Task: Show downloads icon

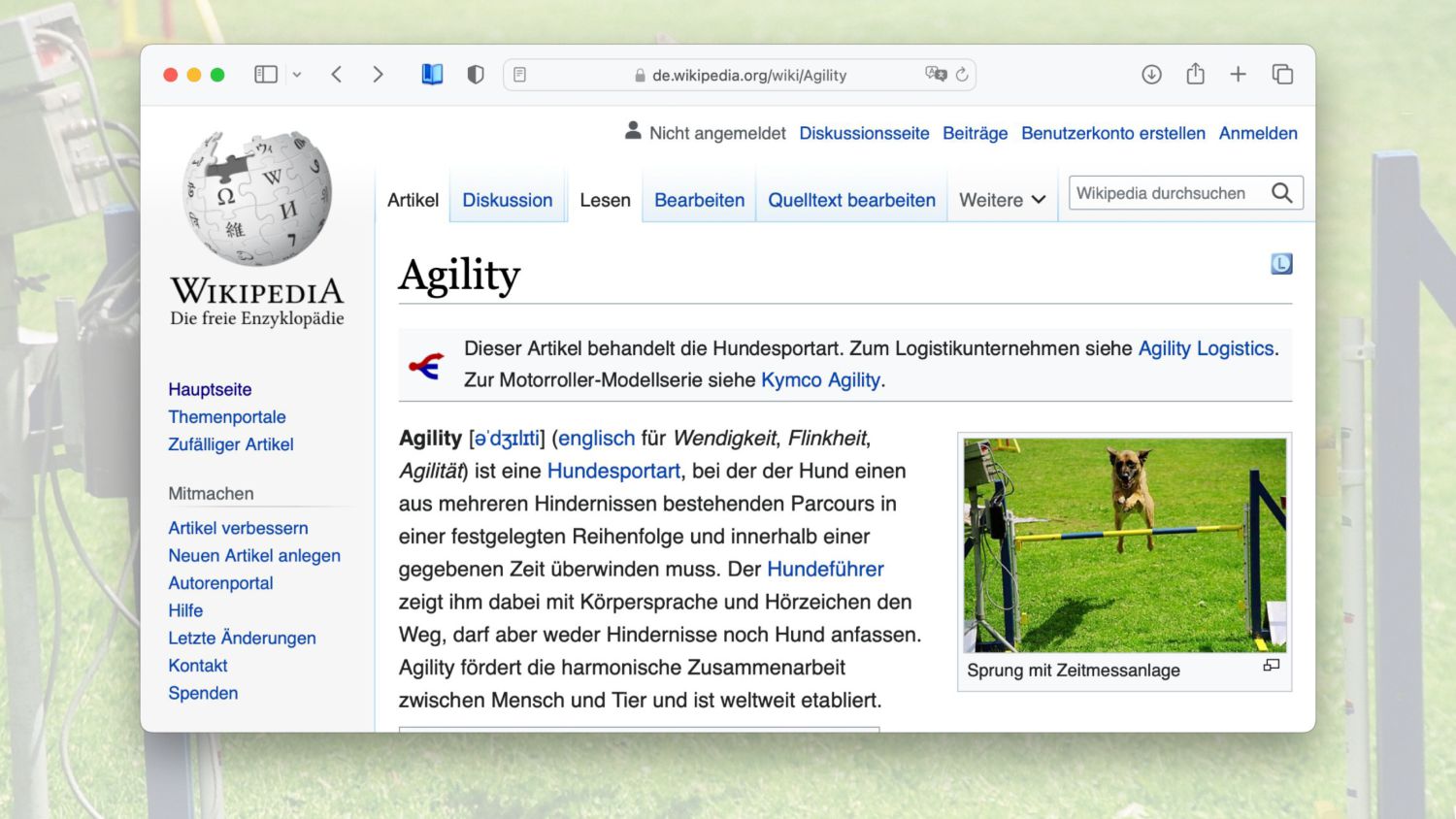Action: point(1151,75)
